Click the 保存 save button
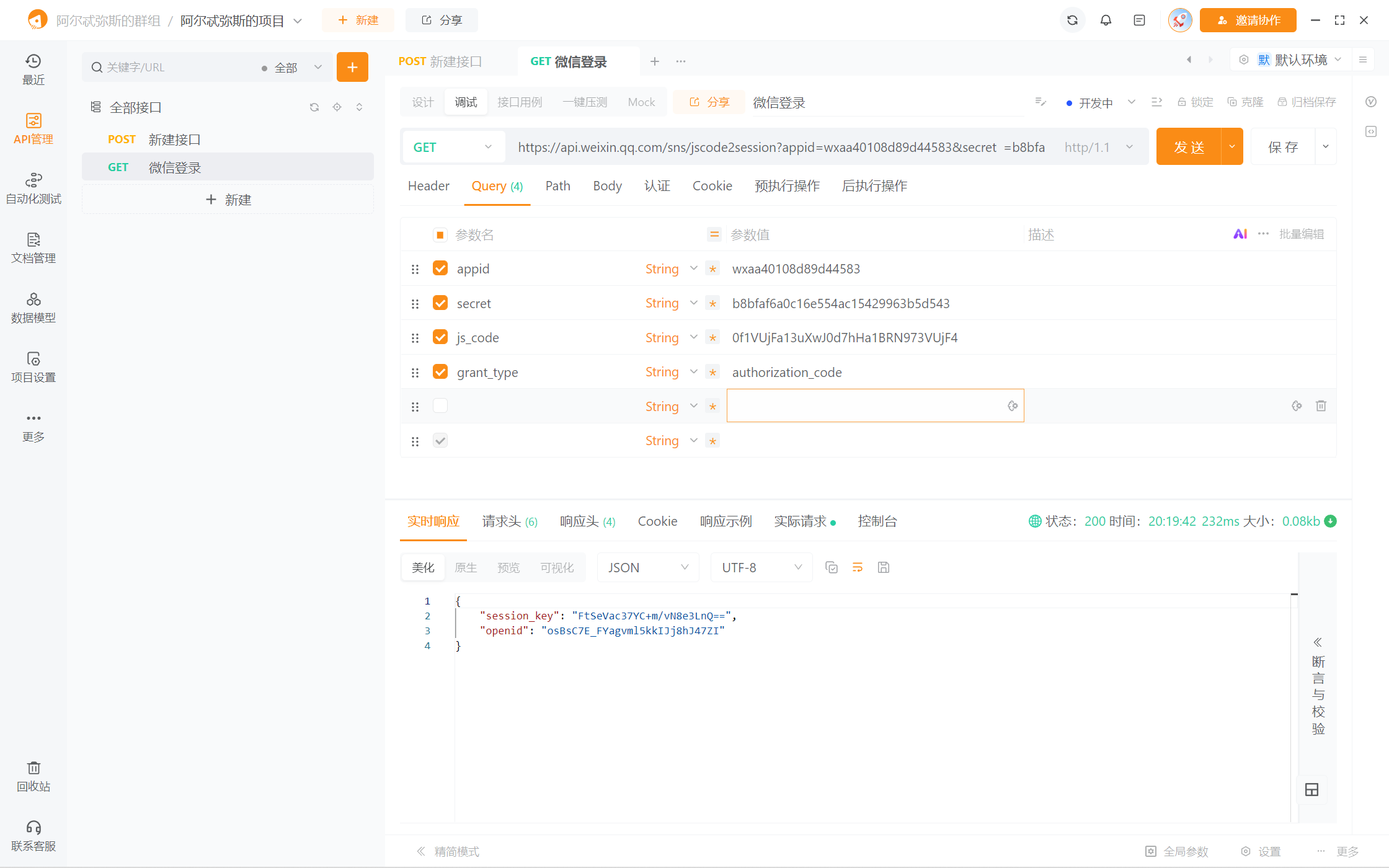1389x868 pixels. pos(1283,146)
